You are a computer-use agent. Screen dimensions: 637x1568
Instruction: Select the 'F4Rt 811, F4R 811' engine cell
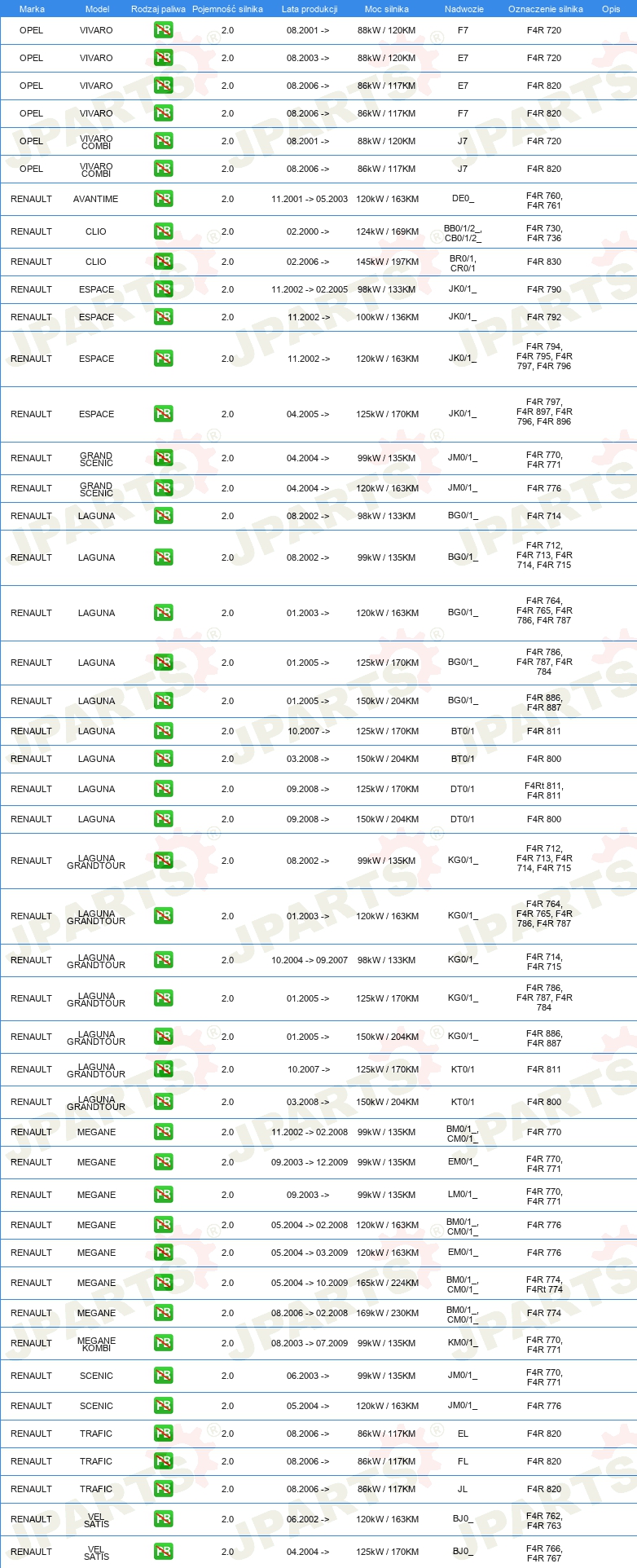click(x=544, y=791)
